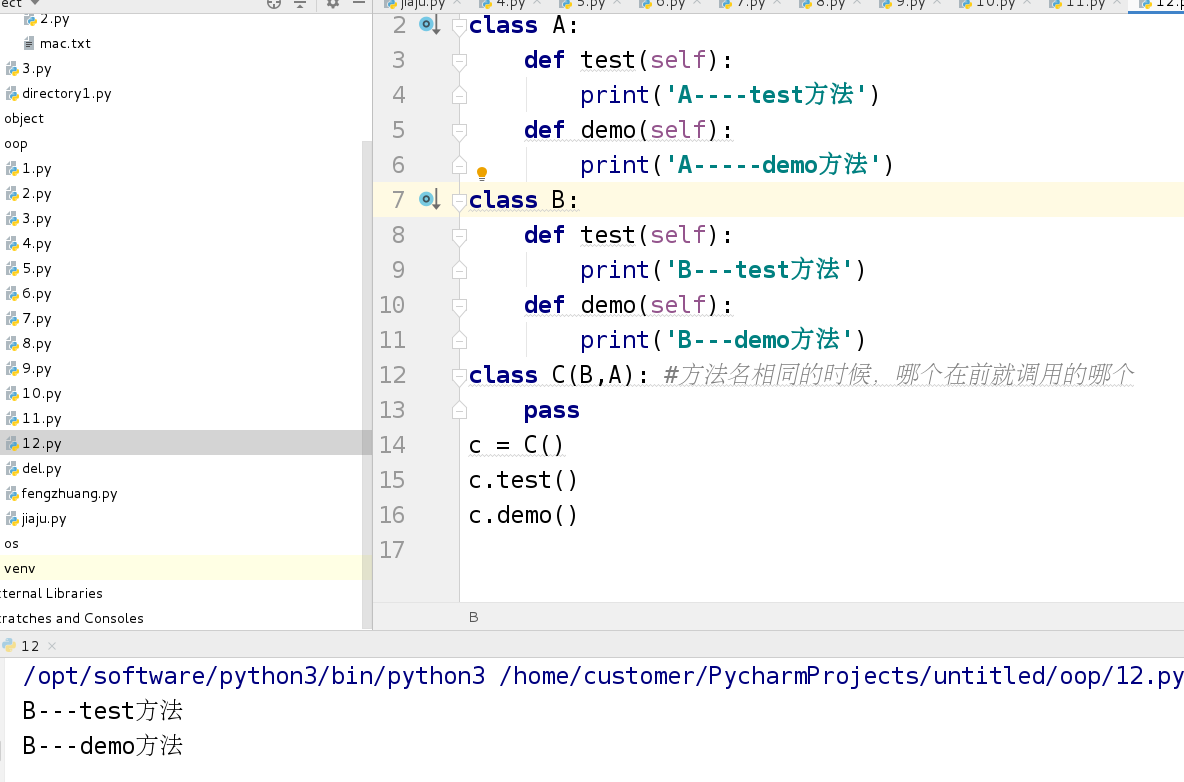Select the oop folder in the tree
Image resolution: width=1184 pixels, height=782 pixels.
[x=16, y=144]
